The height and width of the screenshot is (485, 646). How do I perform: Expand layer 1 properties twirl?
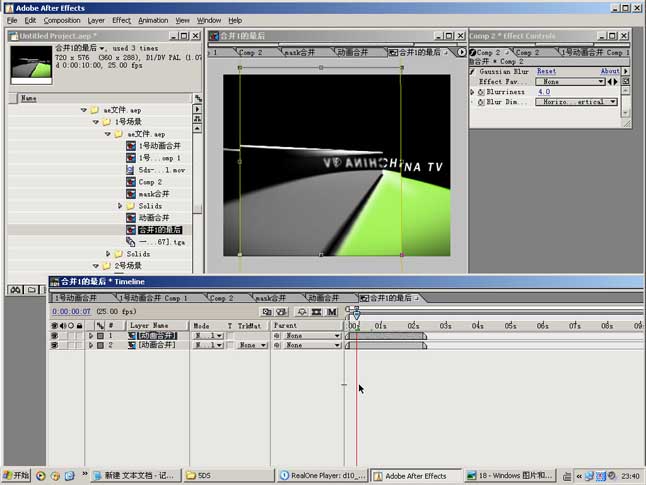coord(91,336)
